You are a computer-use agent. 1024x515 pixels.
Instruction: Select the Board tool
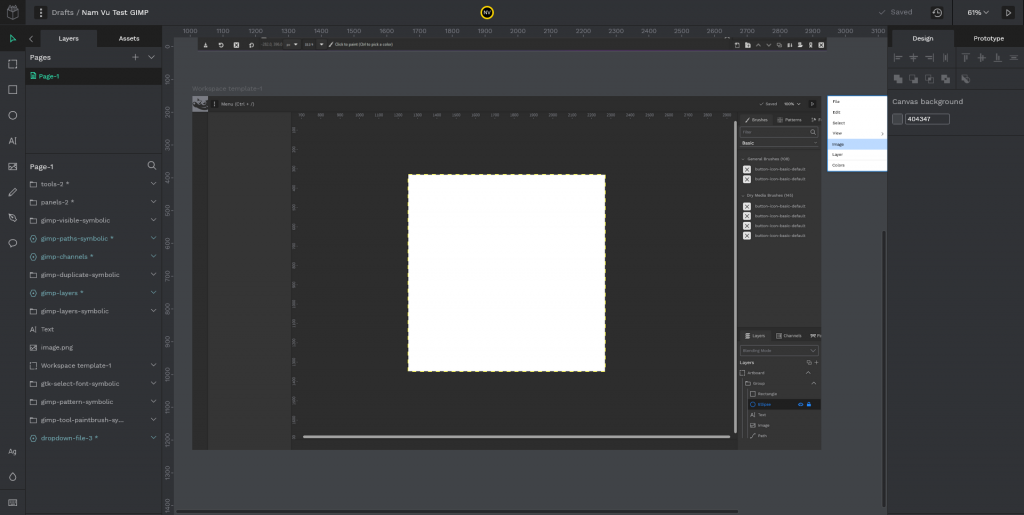[12, 64]
